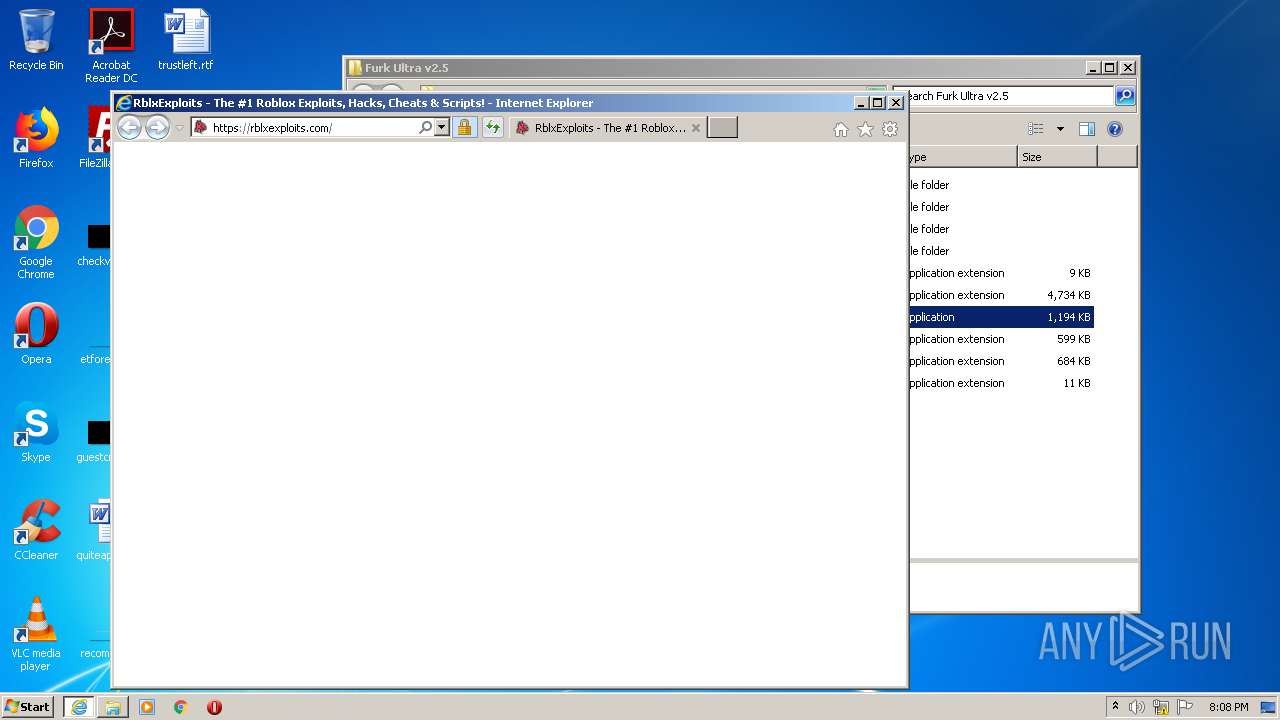Image resolution: width=1280 pixels, height=720 pixels.
Task: Open the Firefox desktop shortcut
Action: coord(36,138)
